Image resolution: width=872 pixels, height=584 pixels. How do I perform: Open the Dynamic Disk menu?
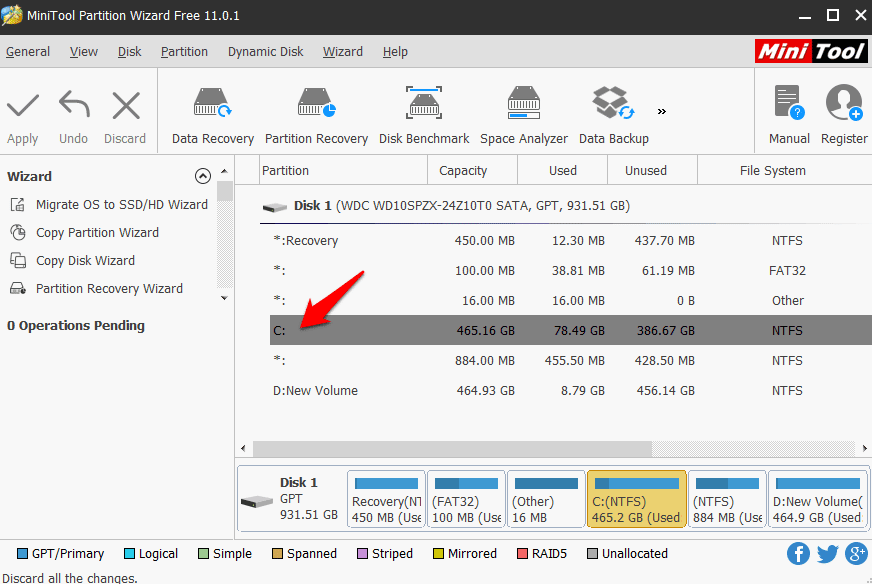click(x=264, y=51)
